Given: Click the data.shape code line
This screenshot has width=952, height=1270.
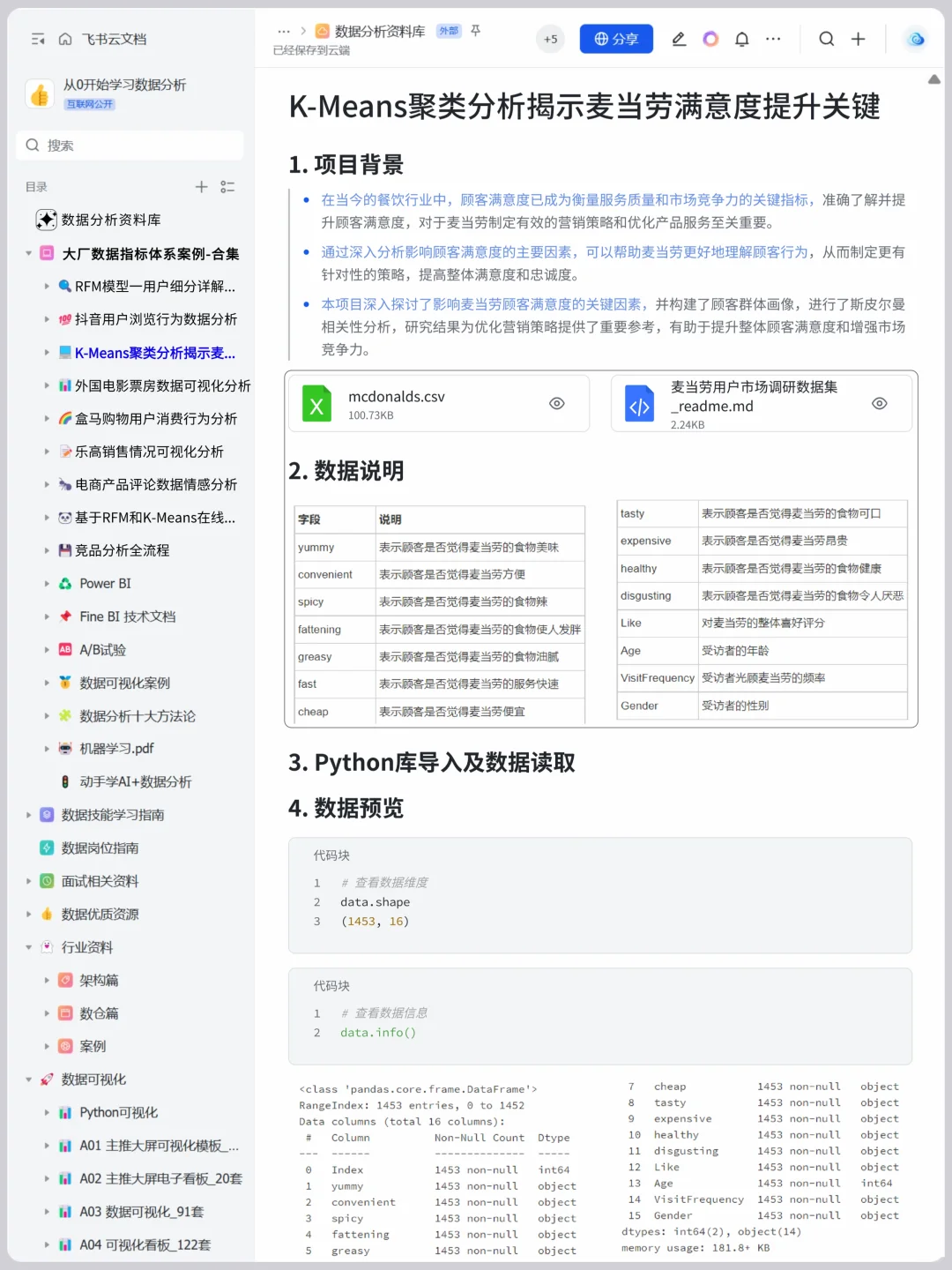Looking at the screenshot, I should click(x=376, y=901).
